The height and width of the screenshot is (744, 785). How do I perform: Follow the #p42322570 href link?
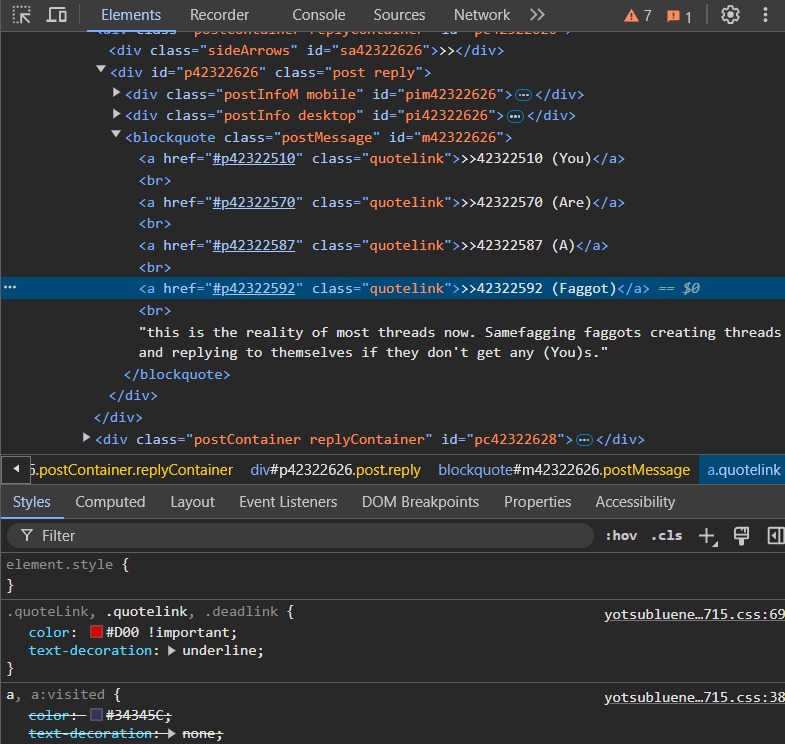(254, 203)
